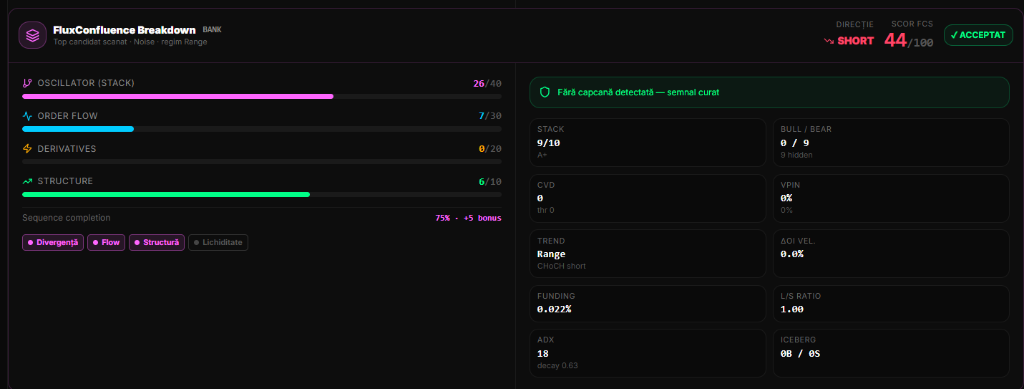1024x389 pixels.
Task: Open the ΔOI VEL. metric card
Action: tap(891, 253)
